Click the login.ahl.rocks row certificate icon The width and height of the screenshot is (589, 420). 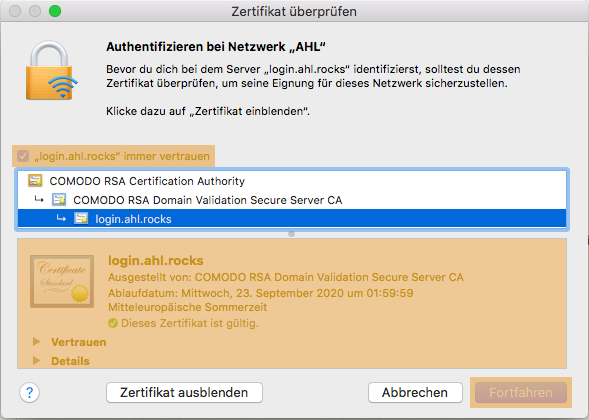pyautogui.click(x=81, y=218)
